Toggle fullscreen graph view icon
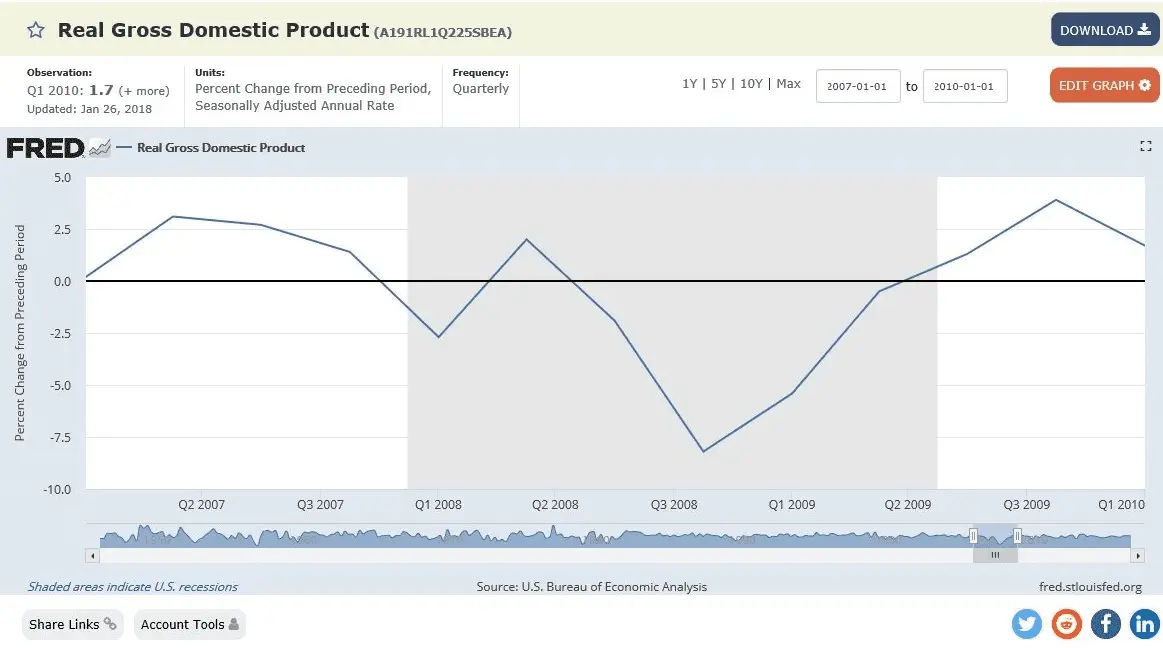The image size is (1163, 648). [1146, 146]
